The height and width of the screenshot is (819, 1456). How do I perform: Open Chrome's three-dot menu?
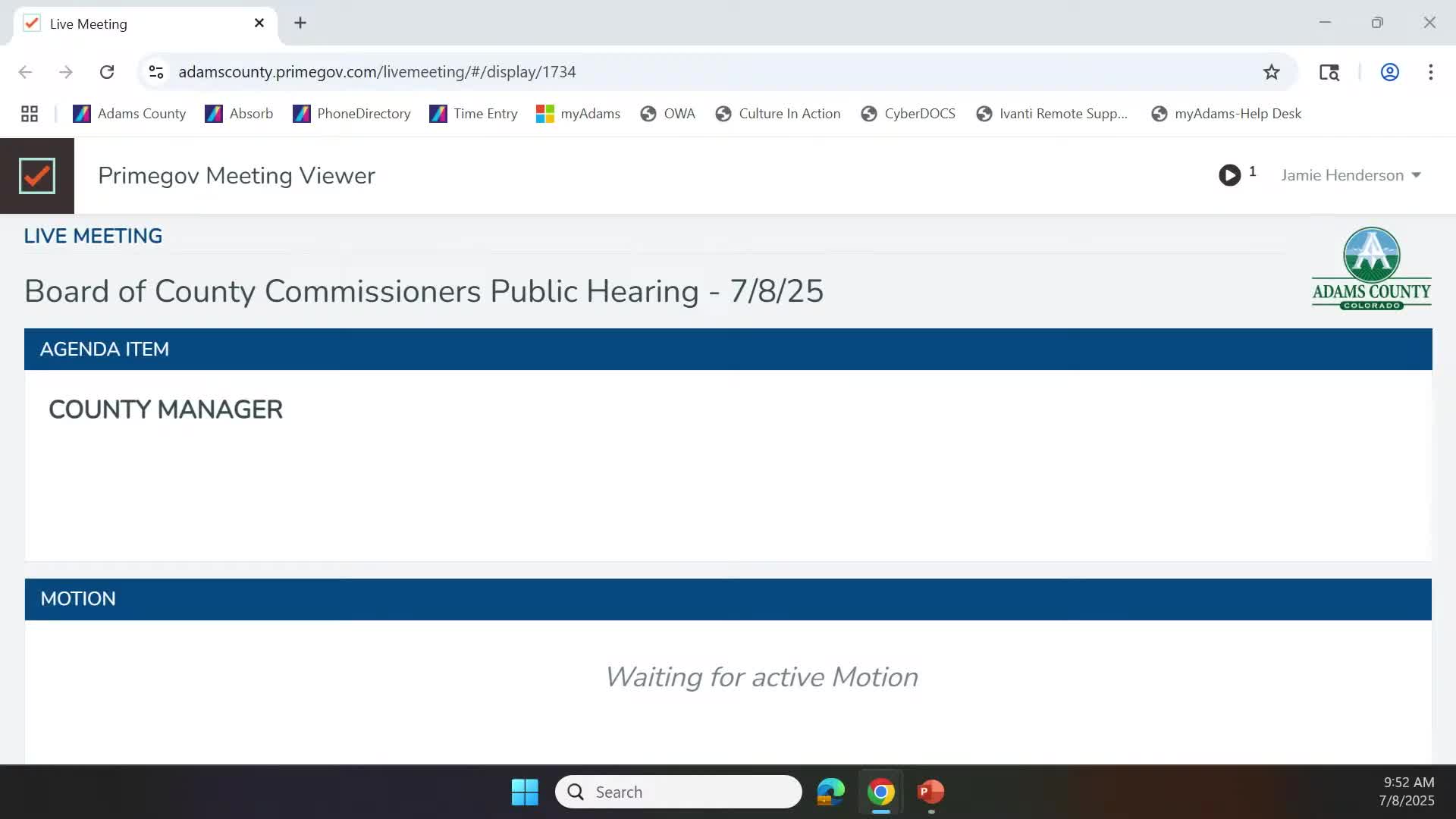(x=1430, y=72)
